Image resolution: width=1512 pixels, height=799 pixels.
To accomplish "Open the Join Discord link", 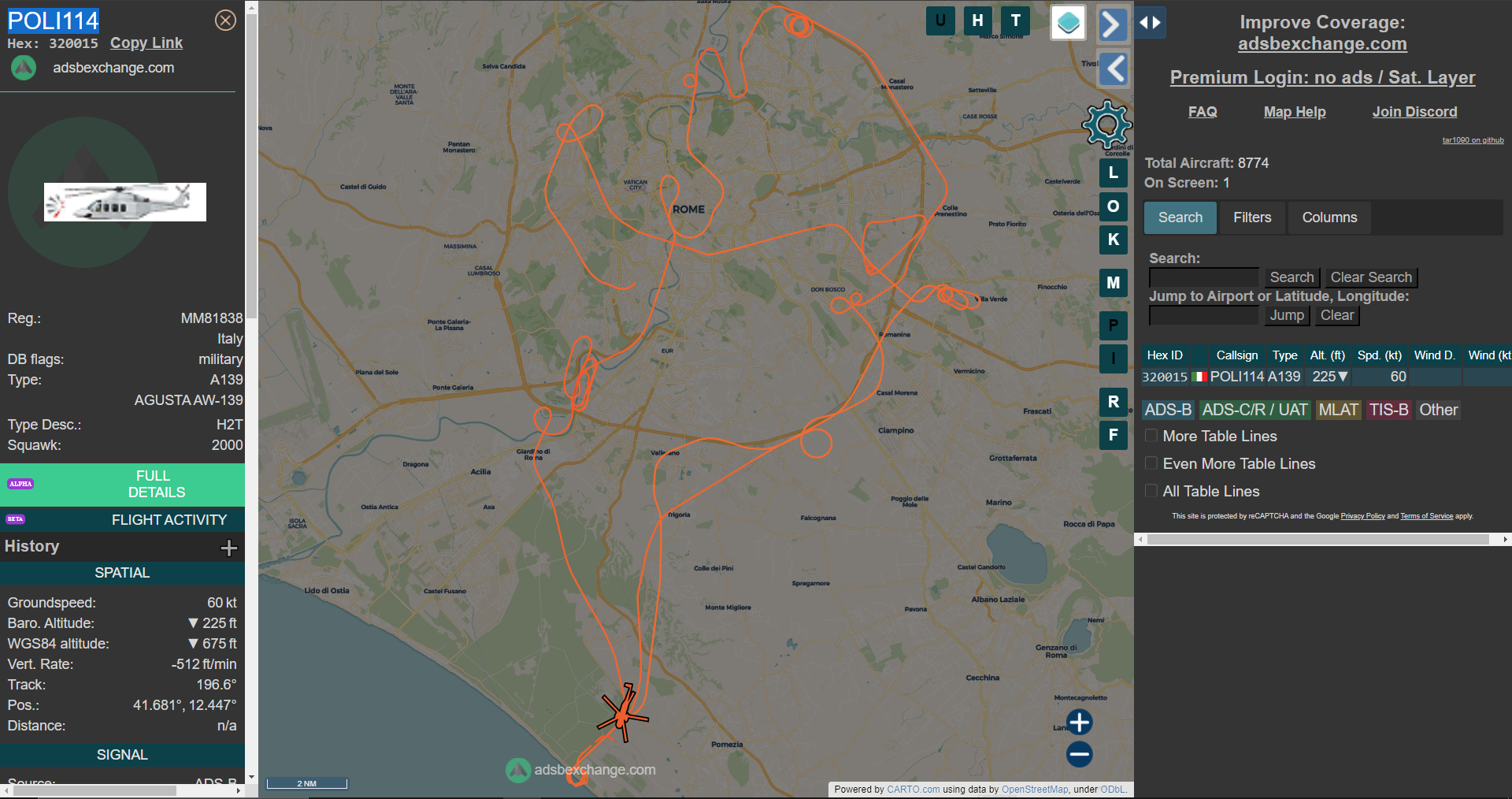I will pos(1414,112).
